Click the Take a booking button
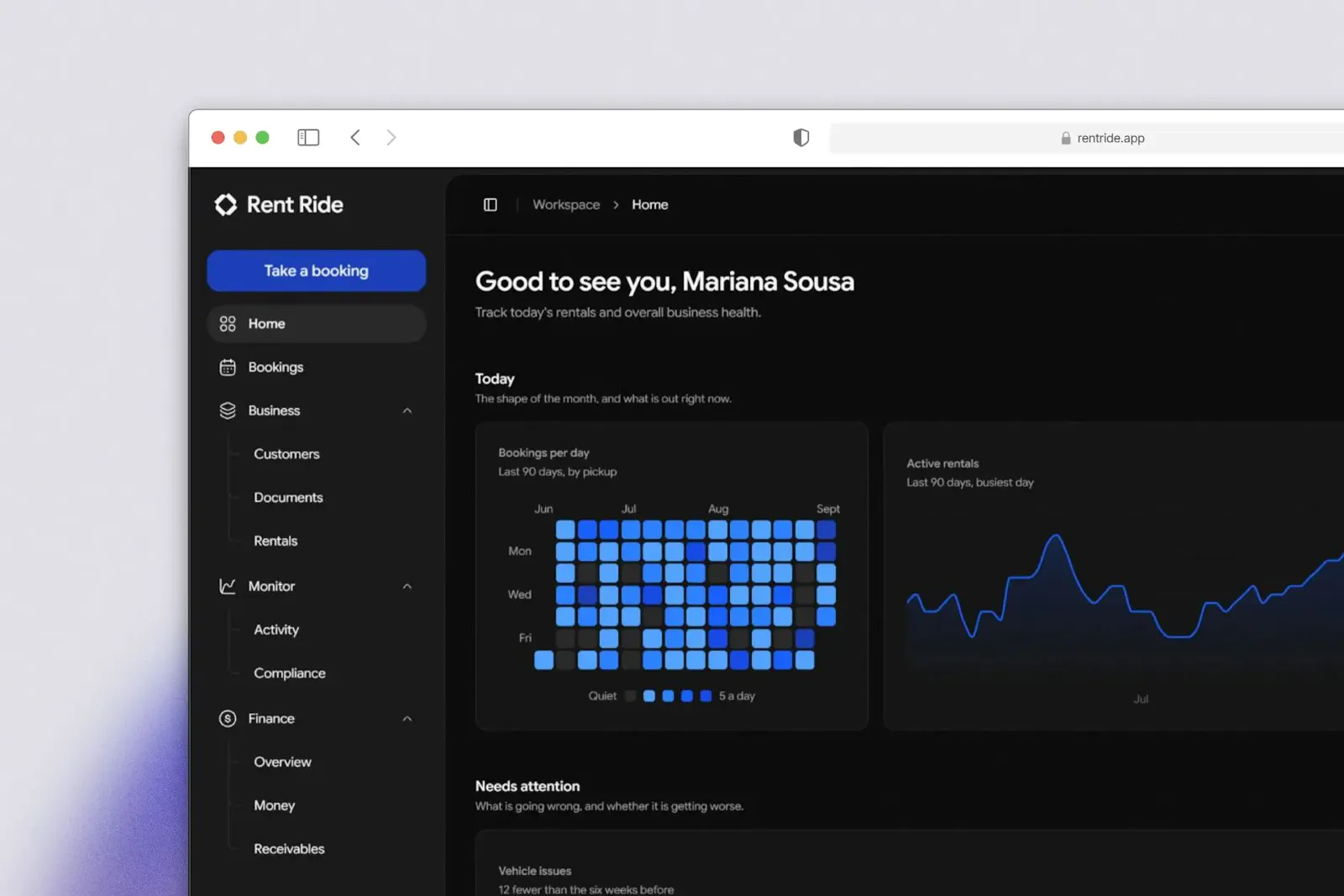Viewport: 1344px width, 896px height. tap(316, 271)
